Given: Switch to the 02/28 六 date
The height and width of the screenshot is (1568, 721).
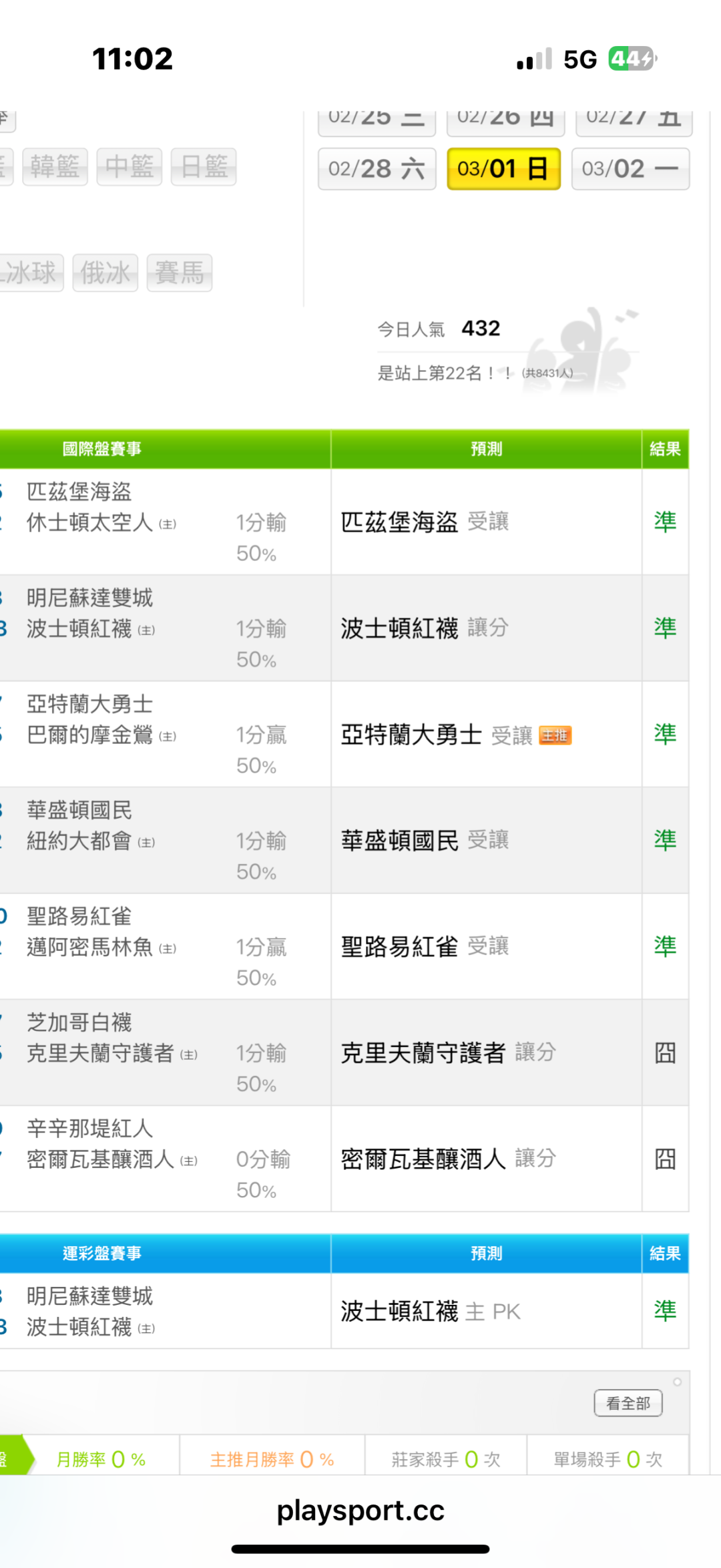Looking at the screenshot, I should pyautogui.click(x=377, y=169).
